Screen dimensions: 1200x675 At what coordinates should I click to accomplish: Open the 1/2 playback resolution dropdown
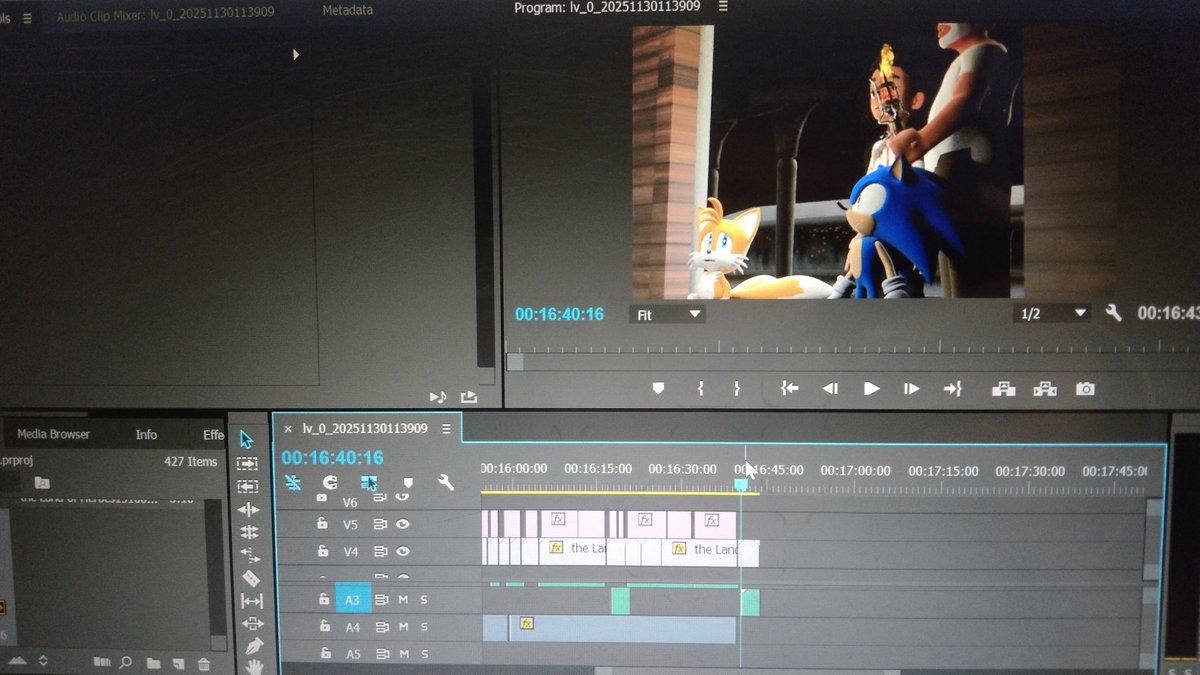[1052, 314]
